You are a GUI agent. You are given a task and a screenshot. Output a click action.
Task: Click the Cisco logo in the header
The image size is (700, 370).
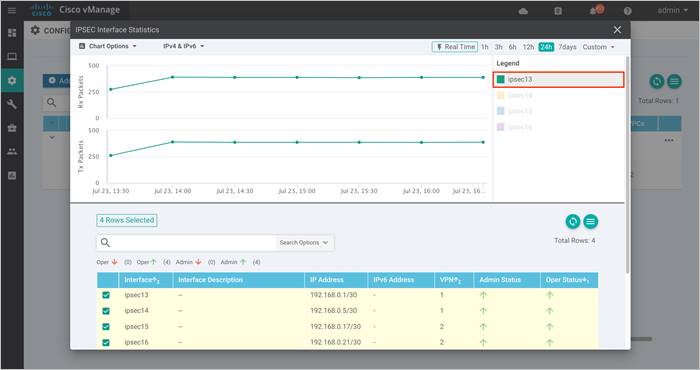(x=42, y=10)
